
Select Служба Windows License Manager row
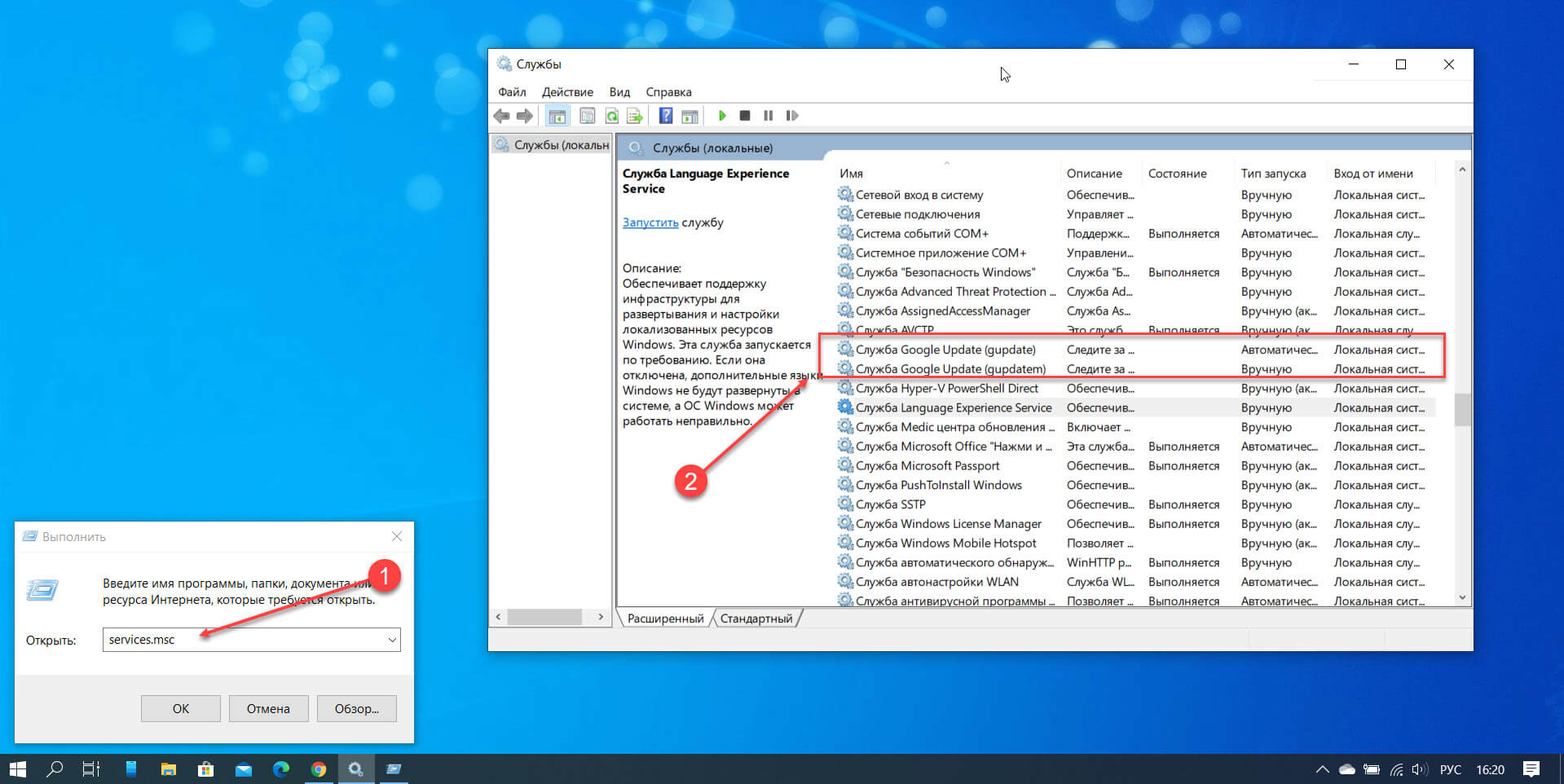coord(1135,524)
